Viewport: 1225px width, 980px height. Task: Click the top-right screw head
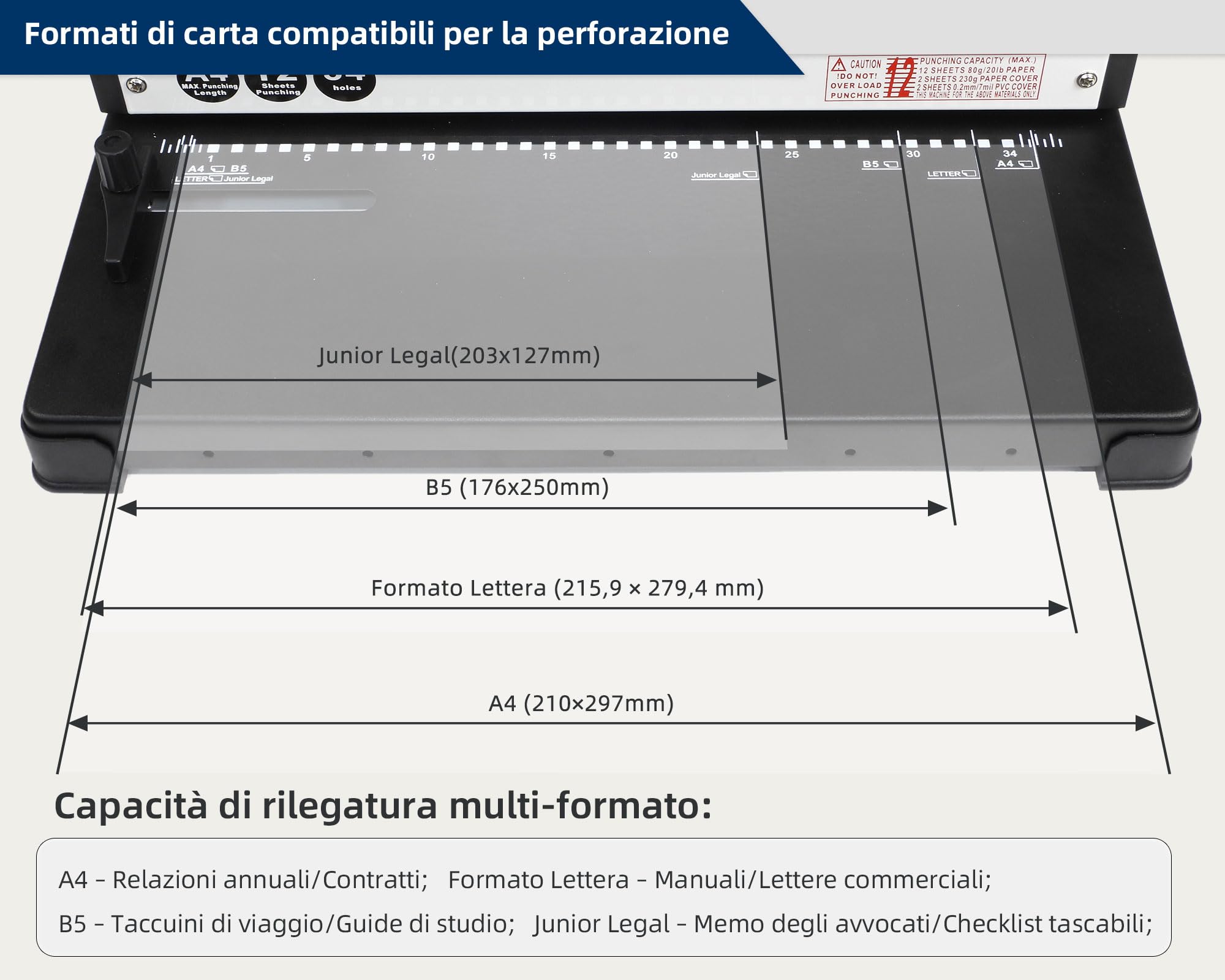pos(1087,80)
